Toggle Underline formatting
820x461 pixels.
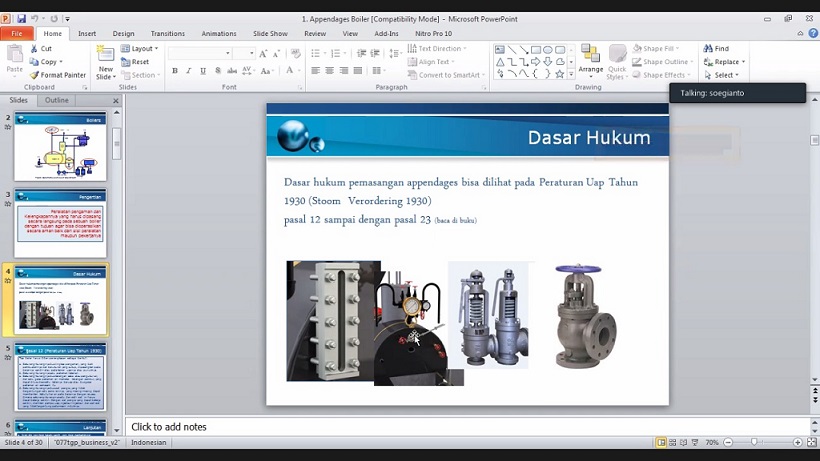click(203, 71)
